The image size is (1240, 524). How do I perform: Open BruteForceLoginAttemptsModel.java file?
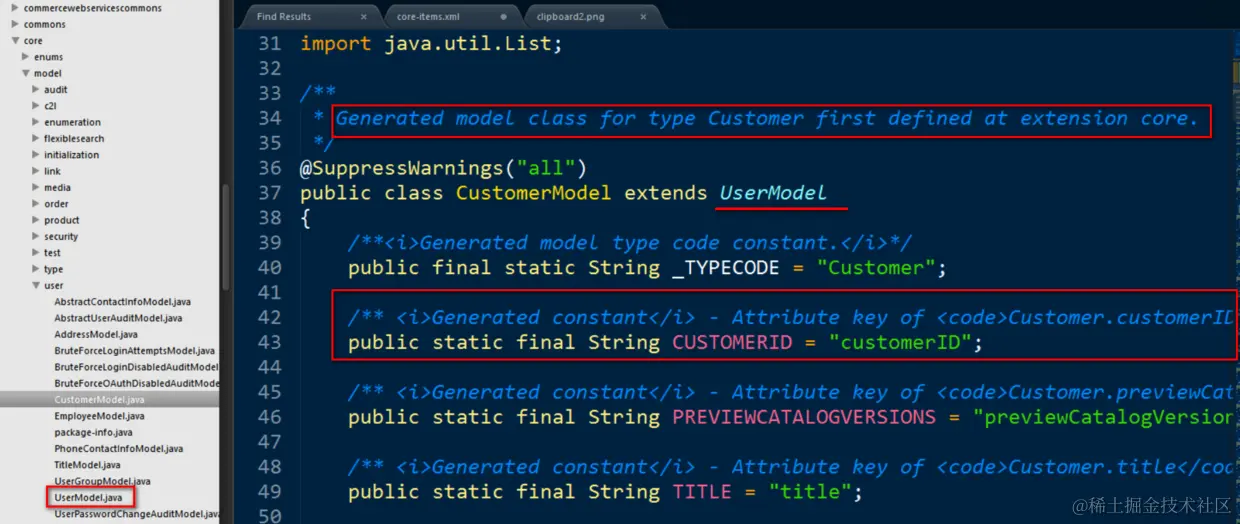[134, 351]
